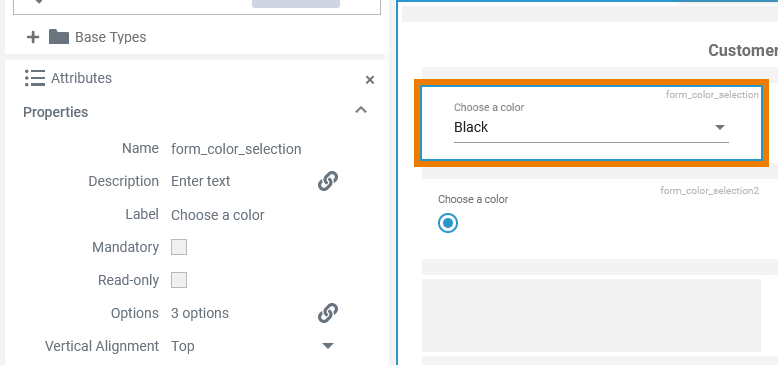Select the form_color_selection2 field
This screenshot has width=778, height=365.
591,216
